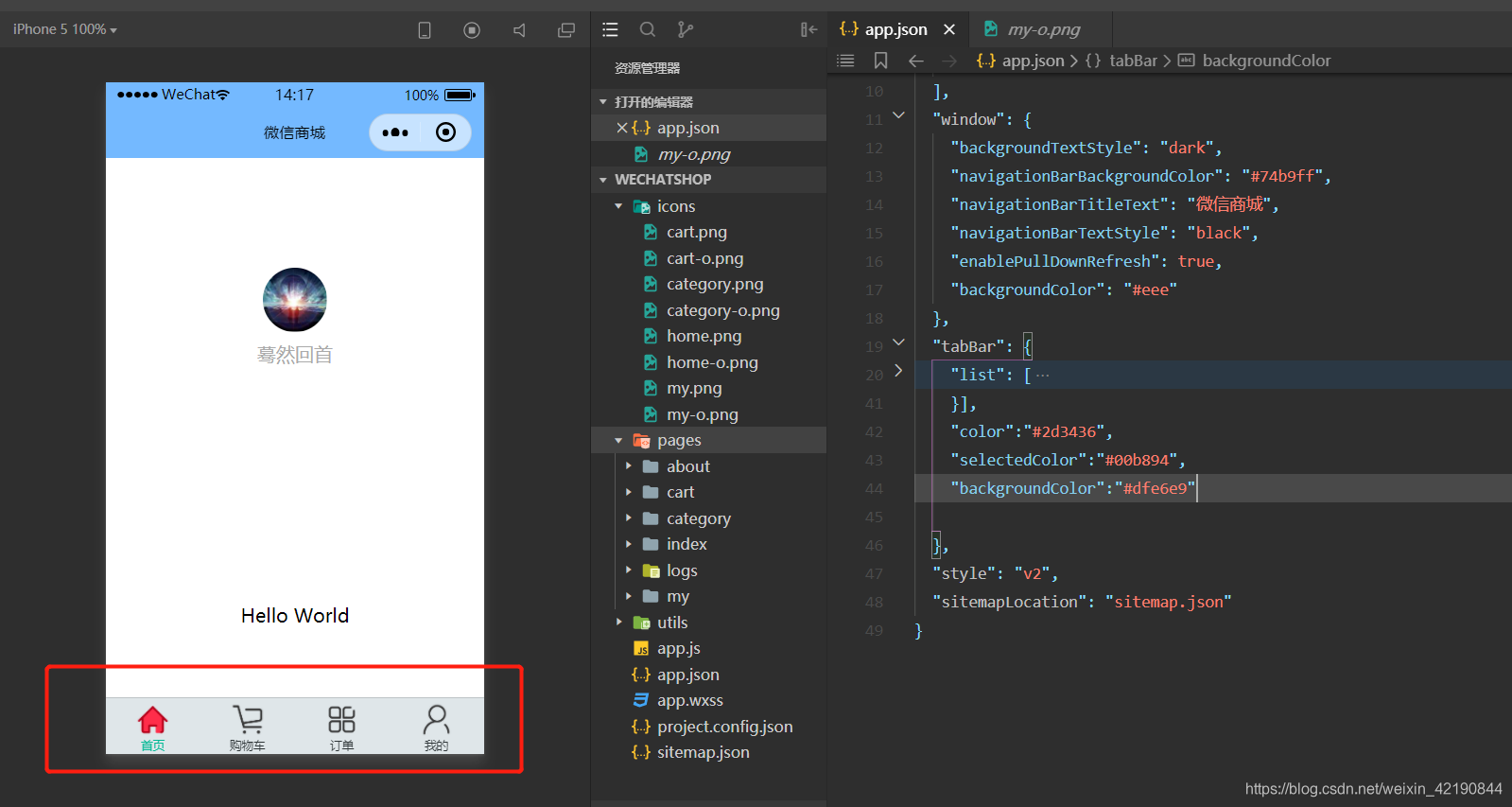Tap the mini program close circle button
1512x807 pixels.
tap(445, 132)
